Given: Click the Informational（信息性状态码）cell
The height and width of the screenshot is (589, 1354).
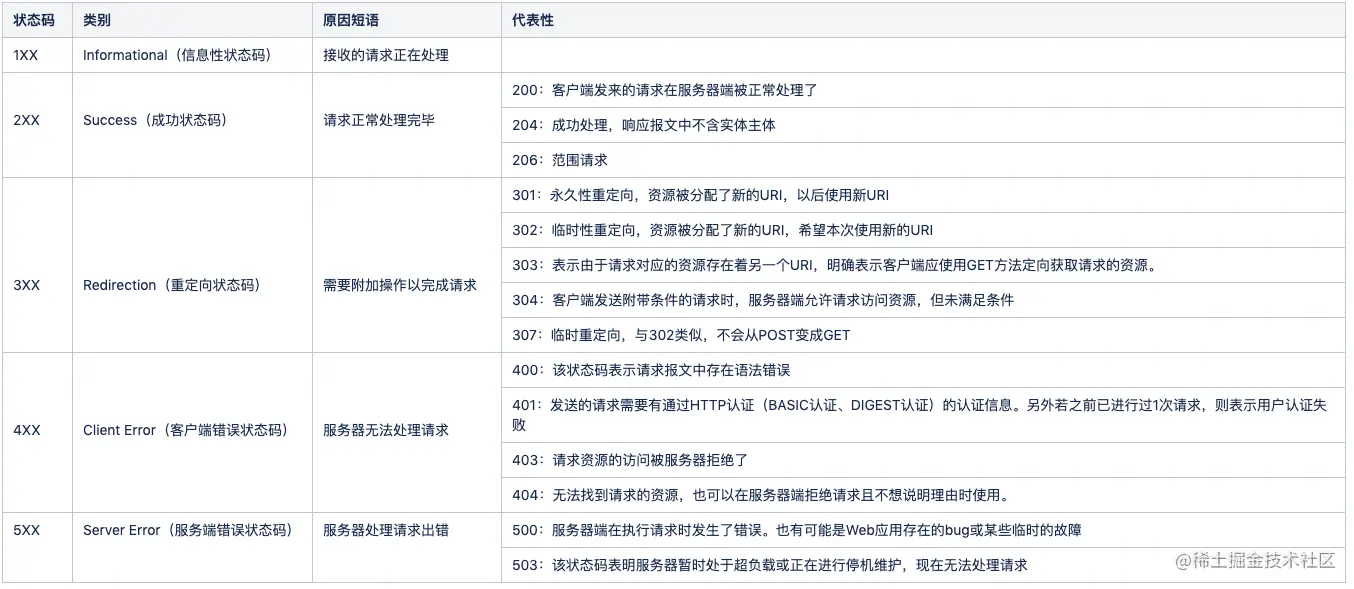Looking at the screenshot, I should click(192, 55).
